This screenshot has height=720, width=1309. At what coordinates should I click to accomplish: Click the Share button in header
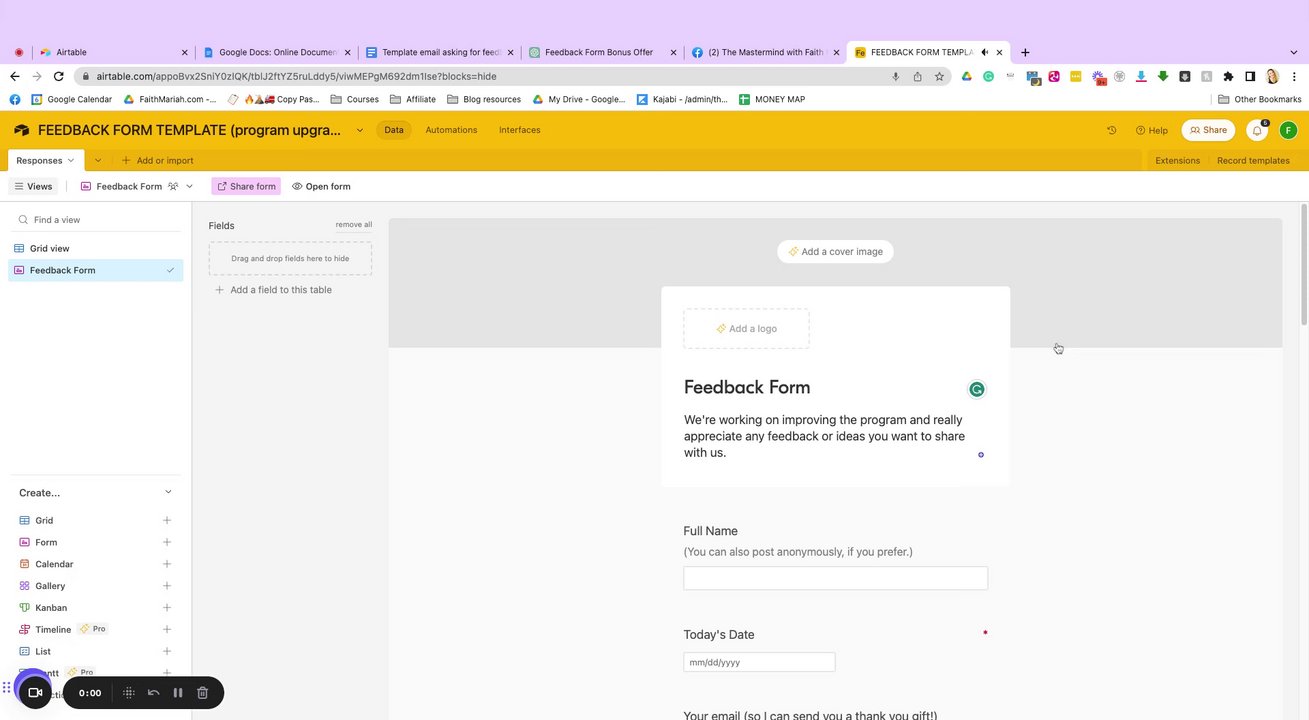pos(1208,130)
